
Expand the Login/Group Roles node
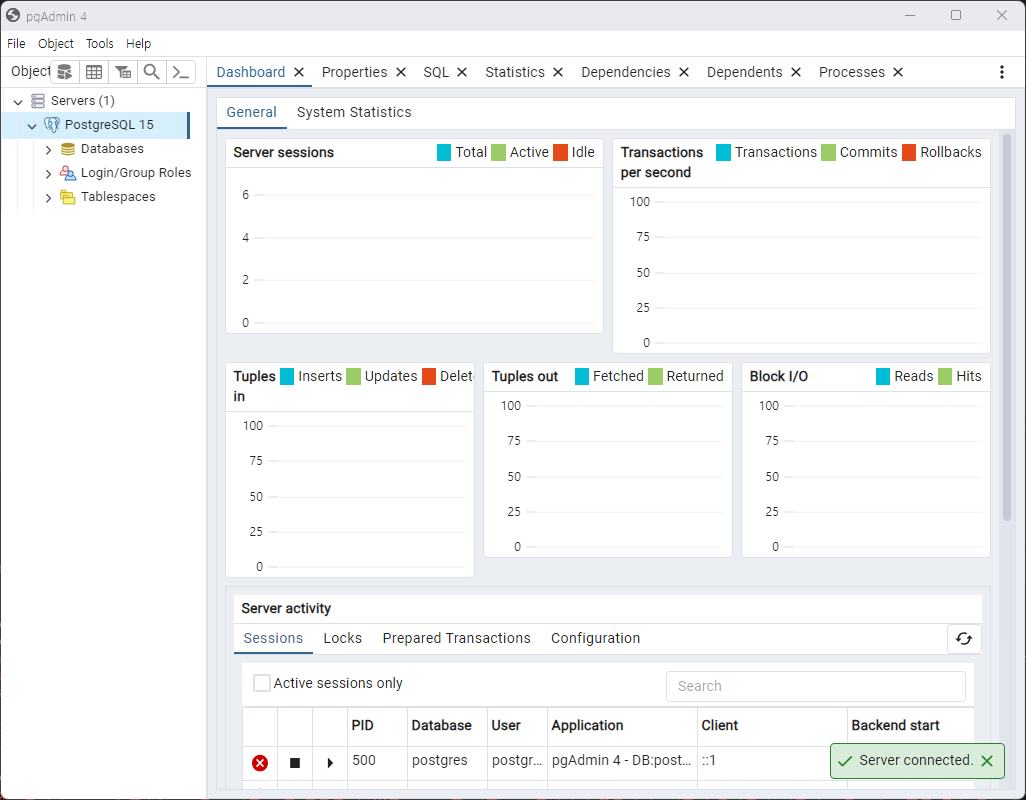48,173
